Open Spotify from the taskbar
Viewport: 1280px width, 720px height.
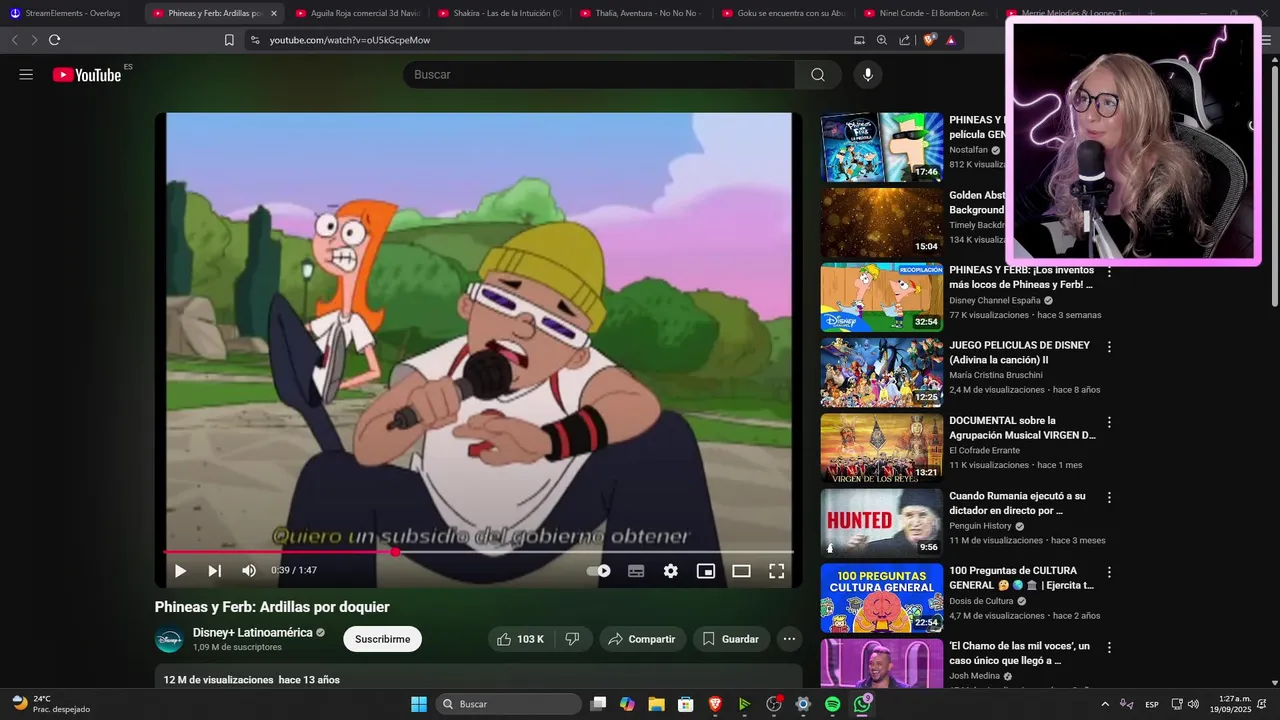pyautogui.click(x=832, y=704)
